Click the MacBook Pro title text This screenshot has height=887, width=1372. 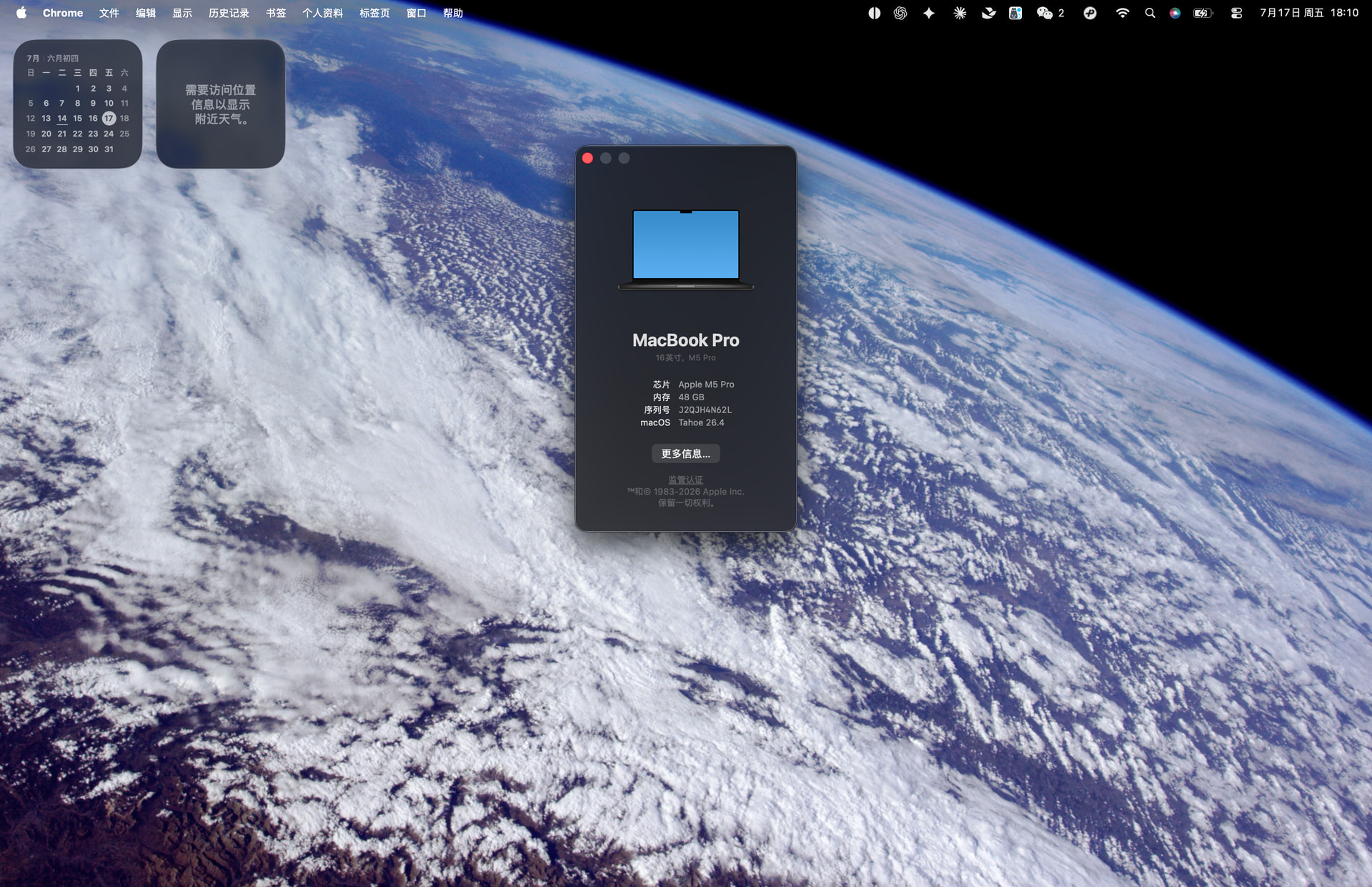pos(686,340)
